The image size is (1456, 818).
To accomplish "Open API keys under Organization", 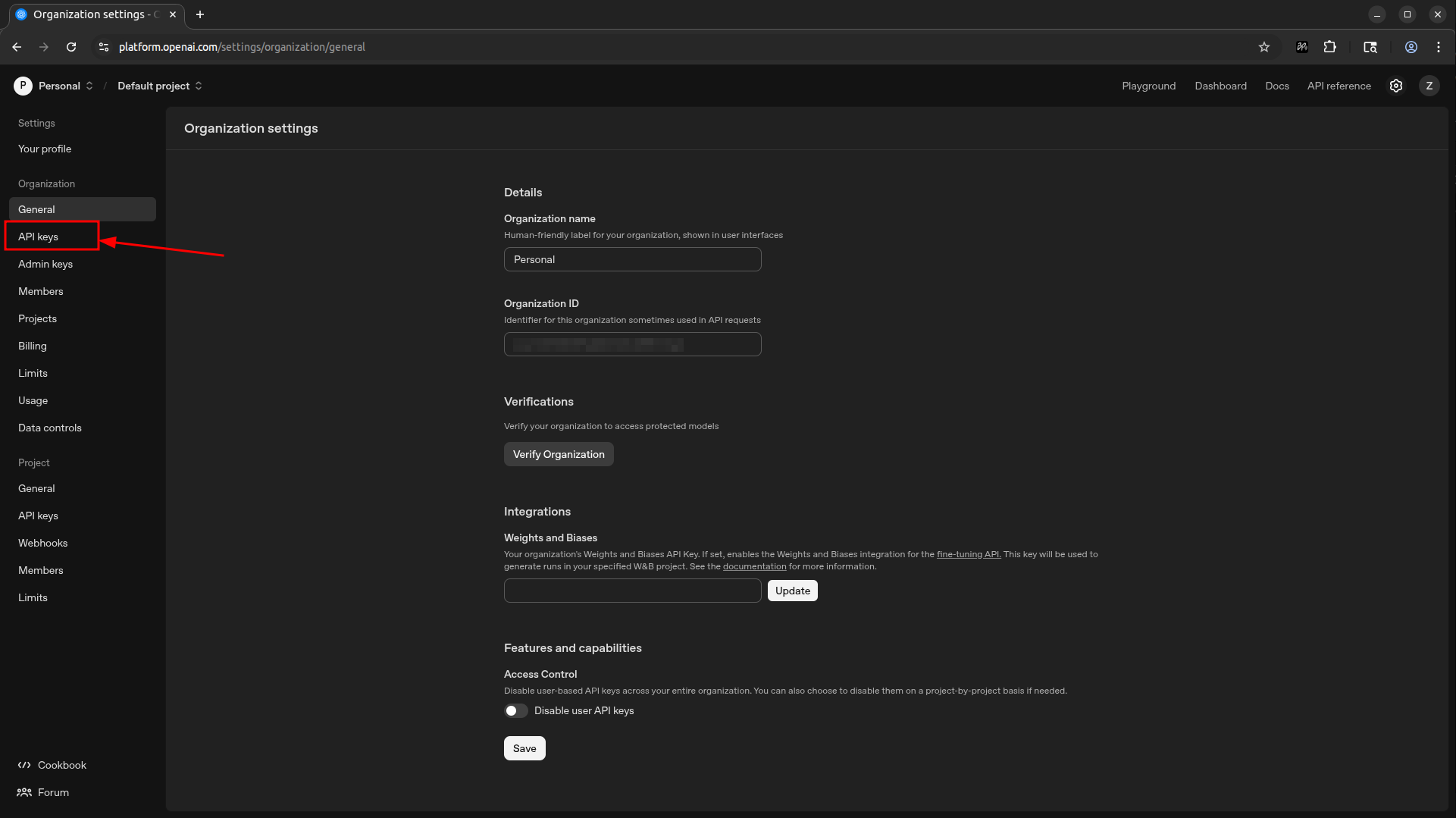I will (83, 237).
